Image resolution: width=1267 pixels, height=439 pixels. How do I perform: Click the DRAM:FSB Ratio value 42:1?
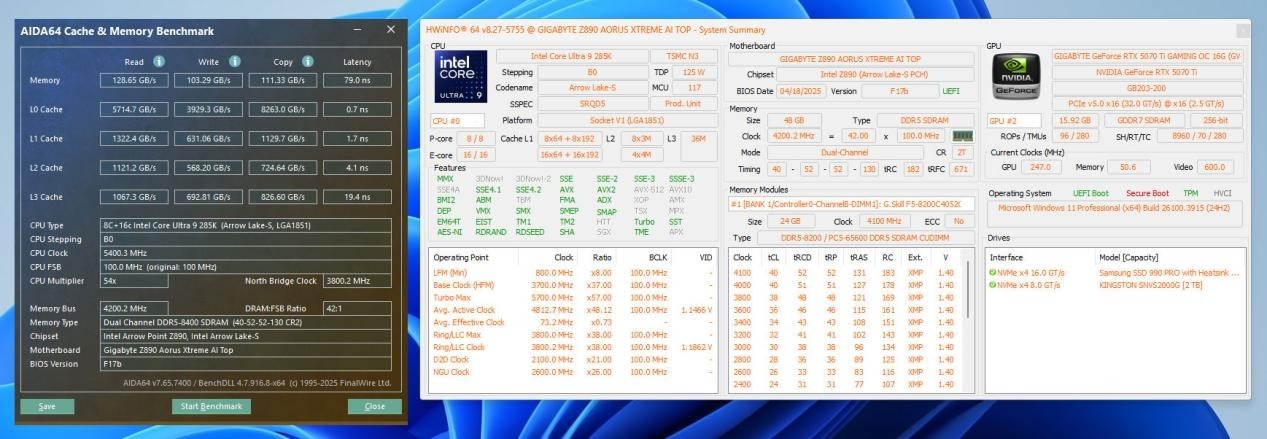point(358,309)
